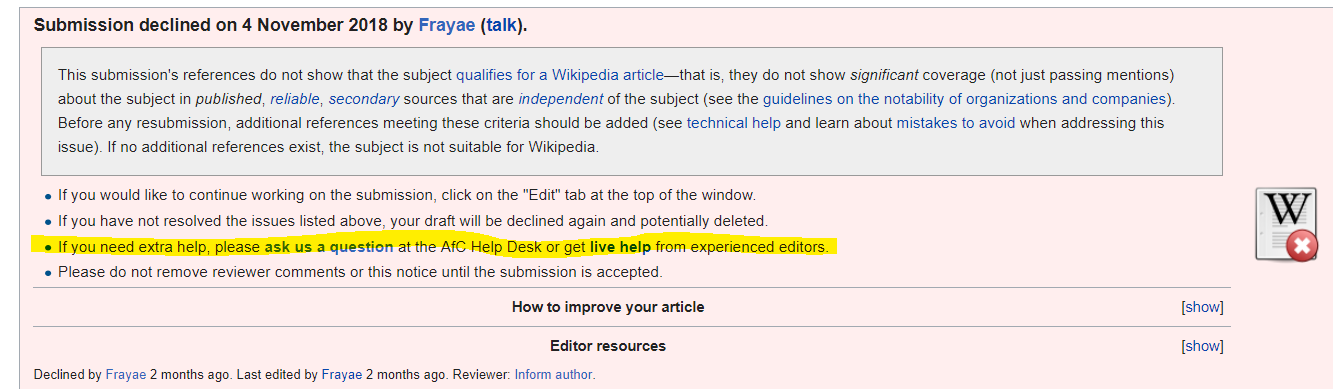The width and height of the screenshot is (1333, 389).
Task: Click Frayae link after 'Last edited by'
Action: point(343,375)
